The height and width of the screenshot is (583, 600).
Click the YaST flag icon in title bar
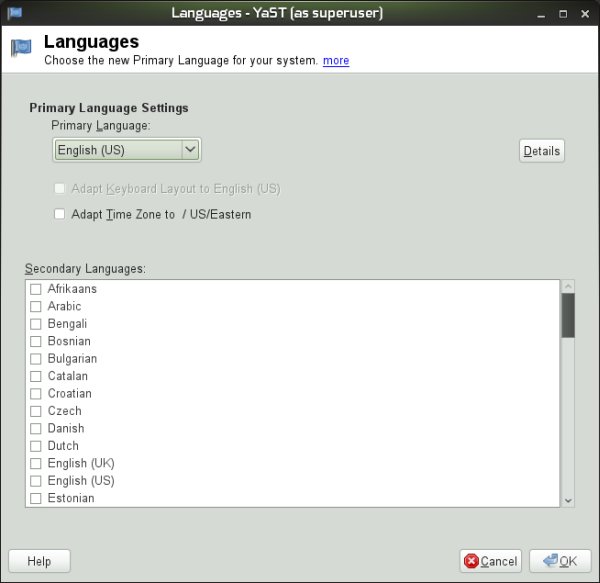click(x=13, y=13)
